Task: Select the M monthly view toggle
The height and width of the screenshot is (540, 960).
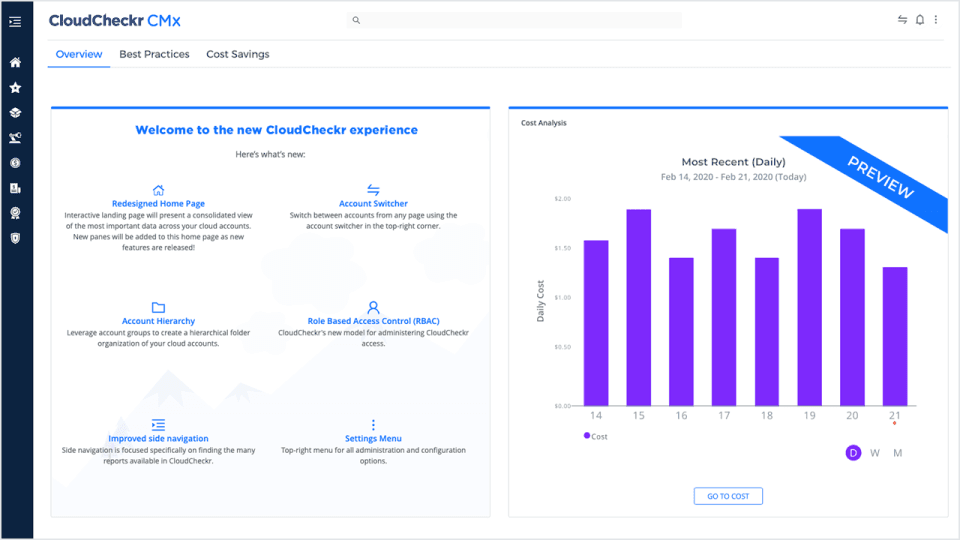Action: [898, 453]
